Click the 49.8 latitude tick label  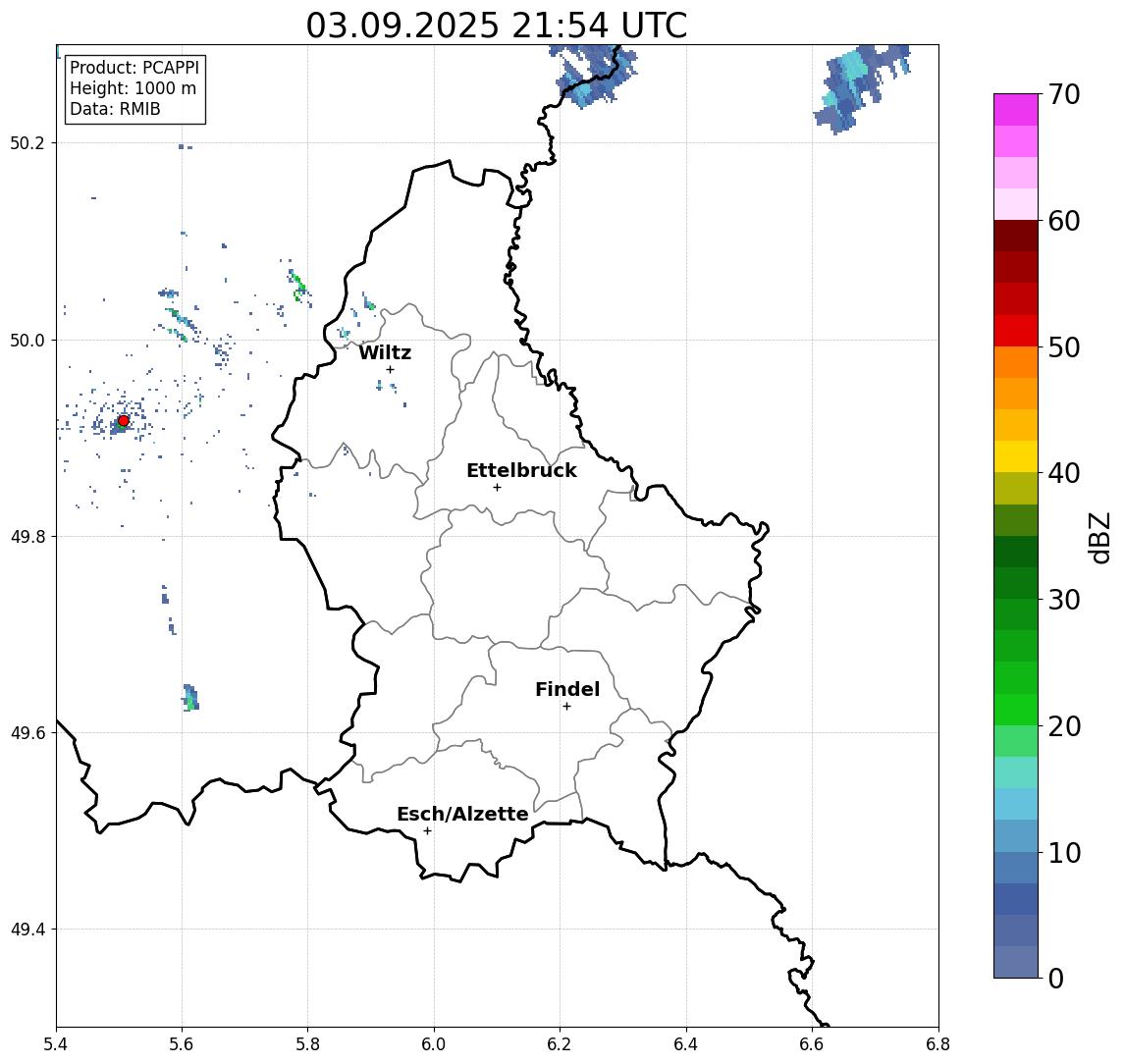[27, 536]
